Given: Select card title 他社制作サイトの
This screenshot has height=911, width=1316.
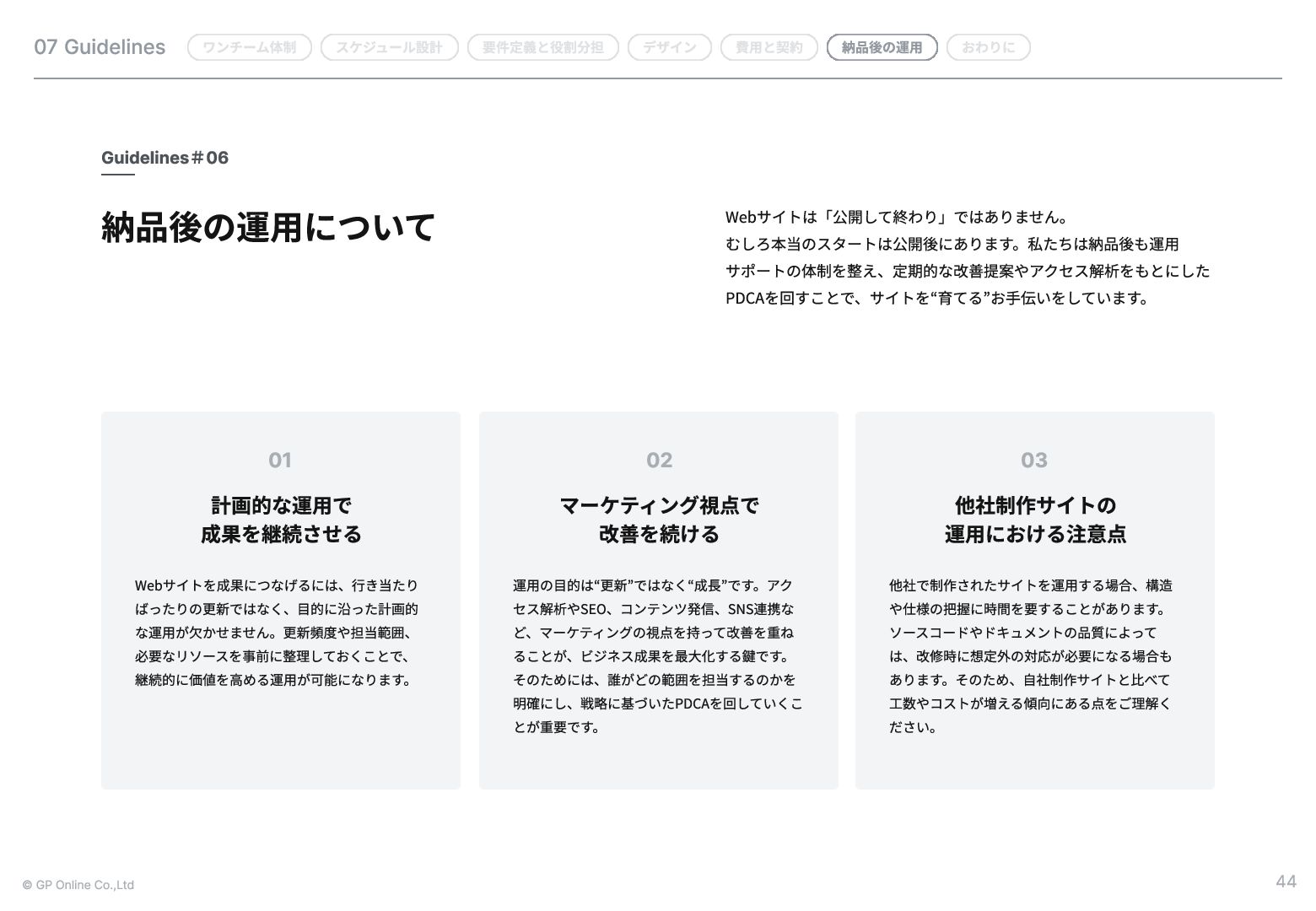Looking at the screenshot, I should 1035,505.
